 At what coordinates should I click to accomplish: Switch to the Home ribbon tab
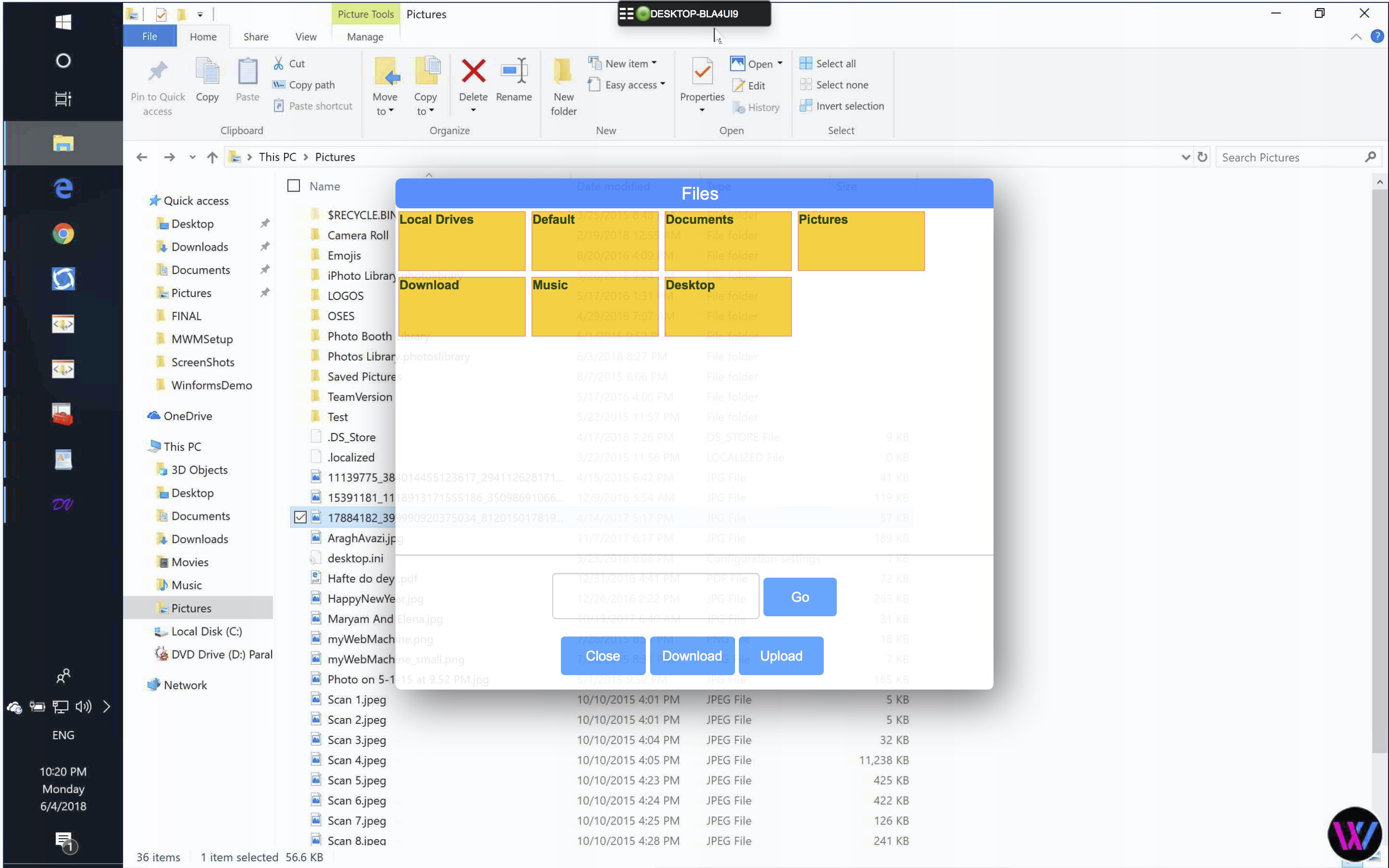tap(203, 36)
